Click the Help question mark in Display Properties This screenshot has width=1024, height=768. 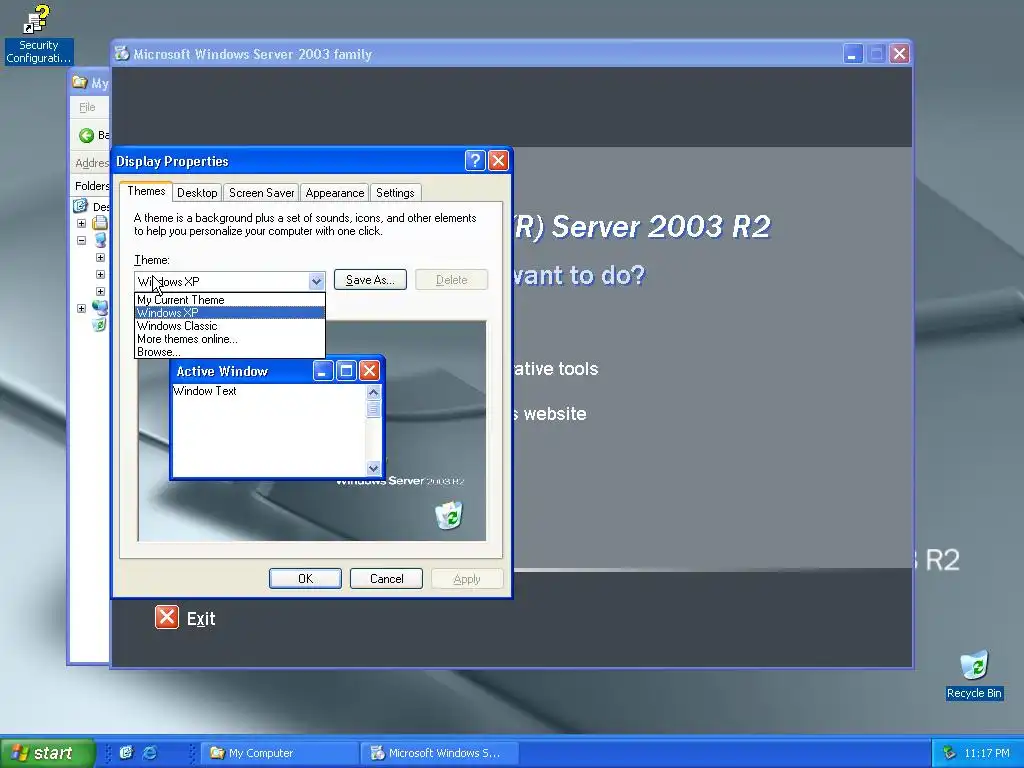point(475,161)
